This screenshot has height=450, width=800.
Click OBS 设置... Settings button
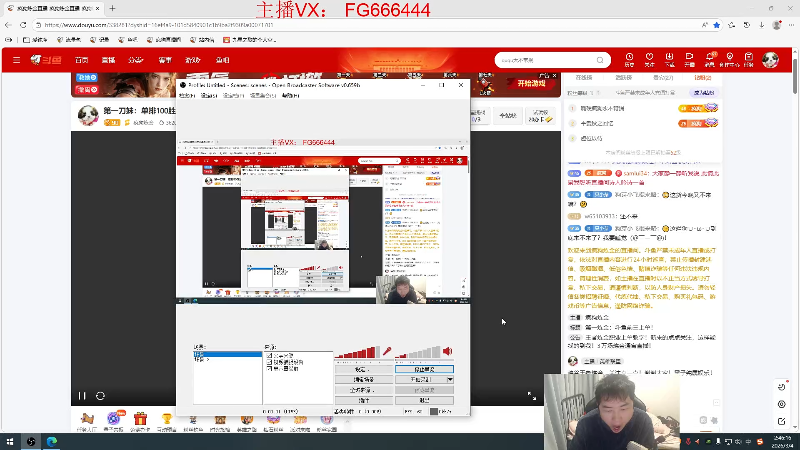point(364,369)
